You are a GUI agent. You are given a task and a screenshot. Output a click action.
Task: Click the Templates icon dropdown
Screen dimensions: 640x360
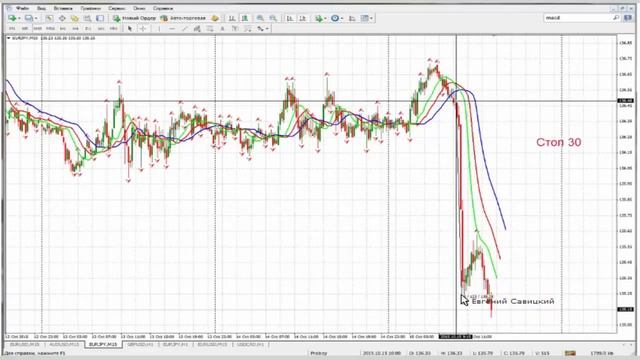coord(367,18)
